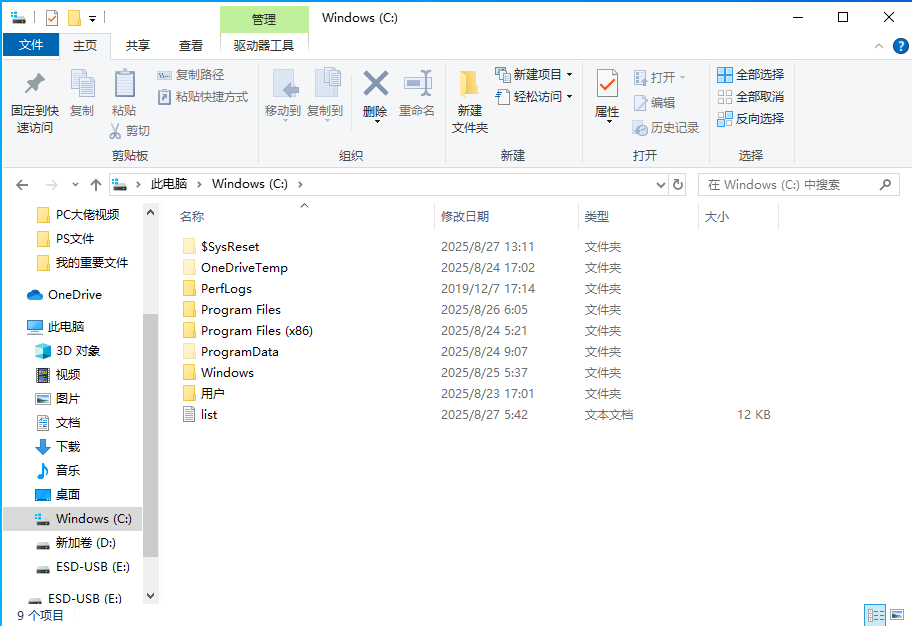
Task: Click 此电脑 in the address breadcrumb
Action: coord(169,184)
